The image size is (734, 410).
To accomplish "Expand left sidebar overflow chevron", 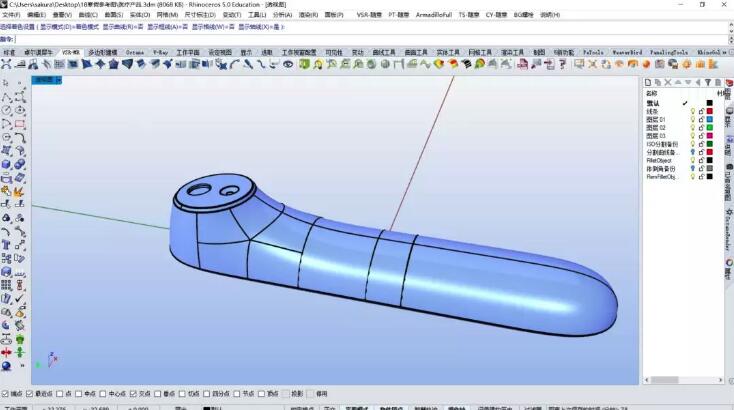I will tap(22, 366).
